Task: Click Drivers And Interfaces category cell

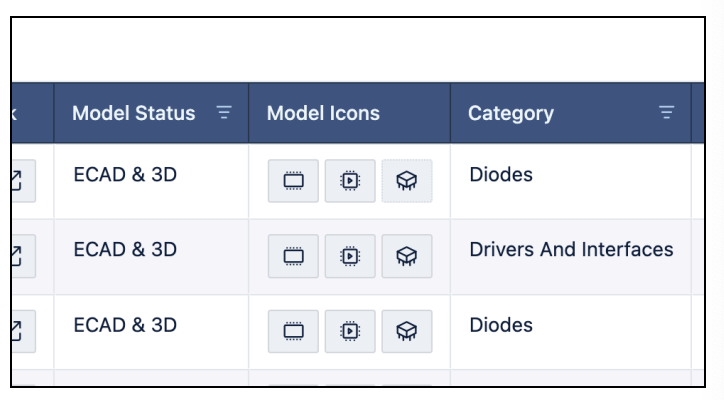Action: coord(571,249)
